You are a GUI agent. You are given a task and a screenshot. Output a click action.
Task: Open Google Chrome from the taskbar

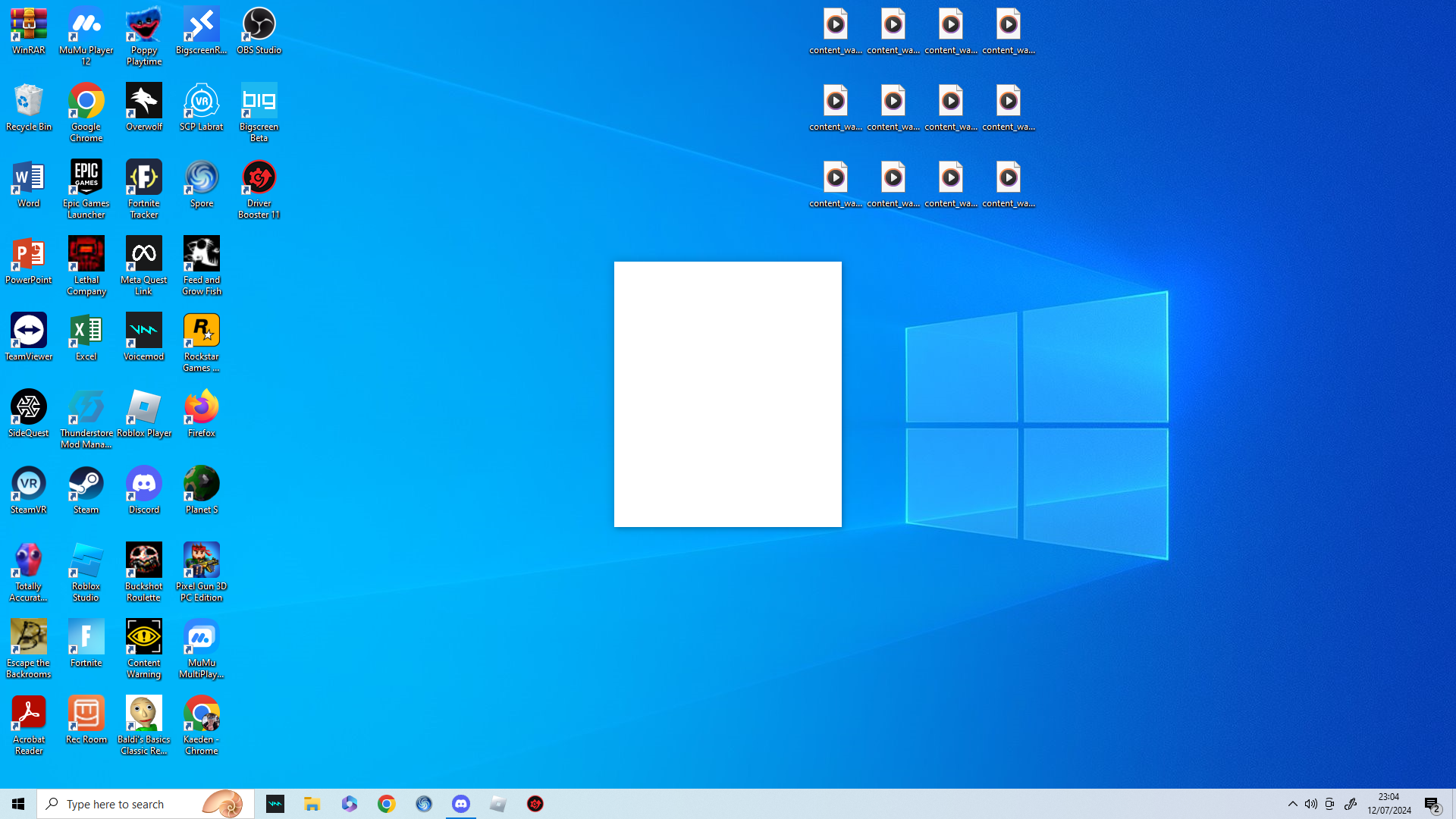pos(387,804)
